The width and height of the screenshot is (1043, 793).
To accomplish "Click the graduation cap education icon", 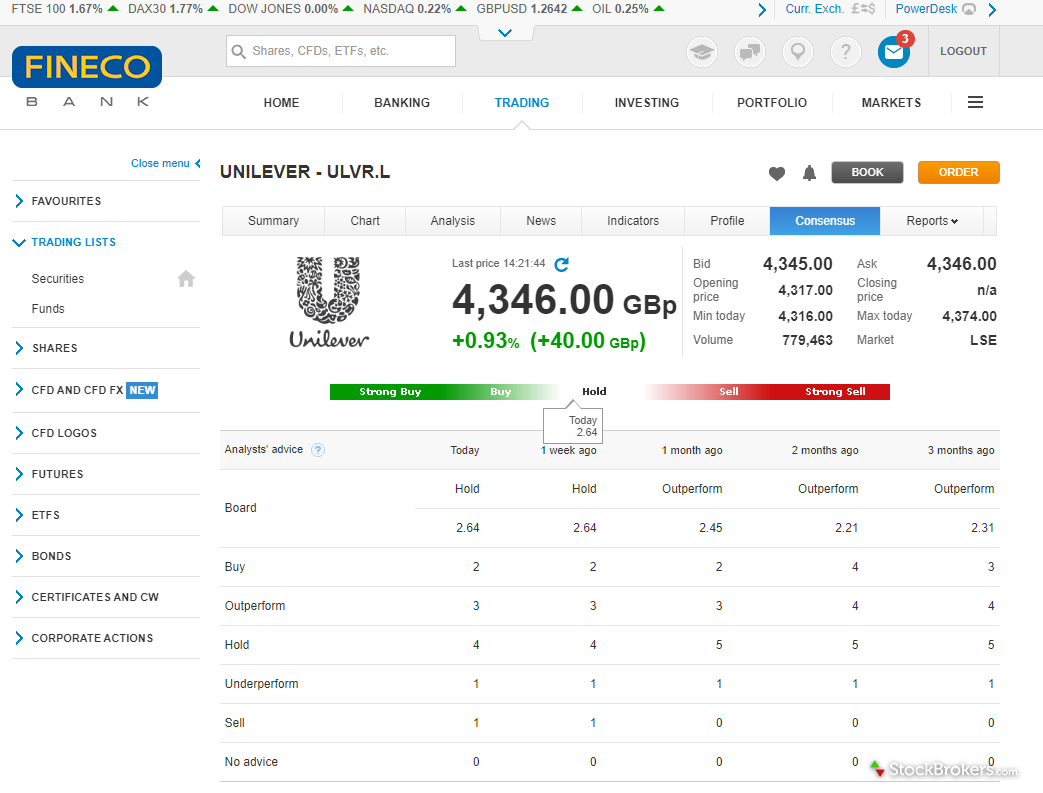I will [x=702, y=51].
